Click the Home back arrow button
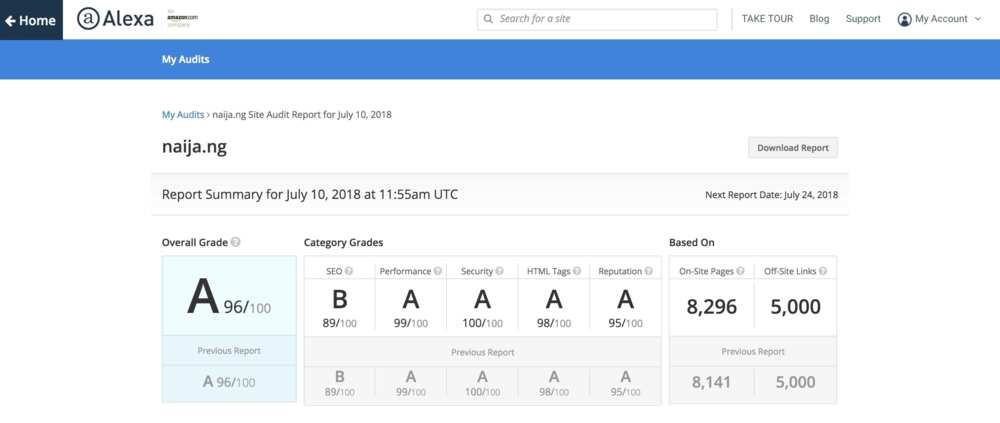The height and width of the screenshot is (423, 1000). coord(31,20)
